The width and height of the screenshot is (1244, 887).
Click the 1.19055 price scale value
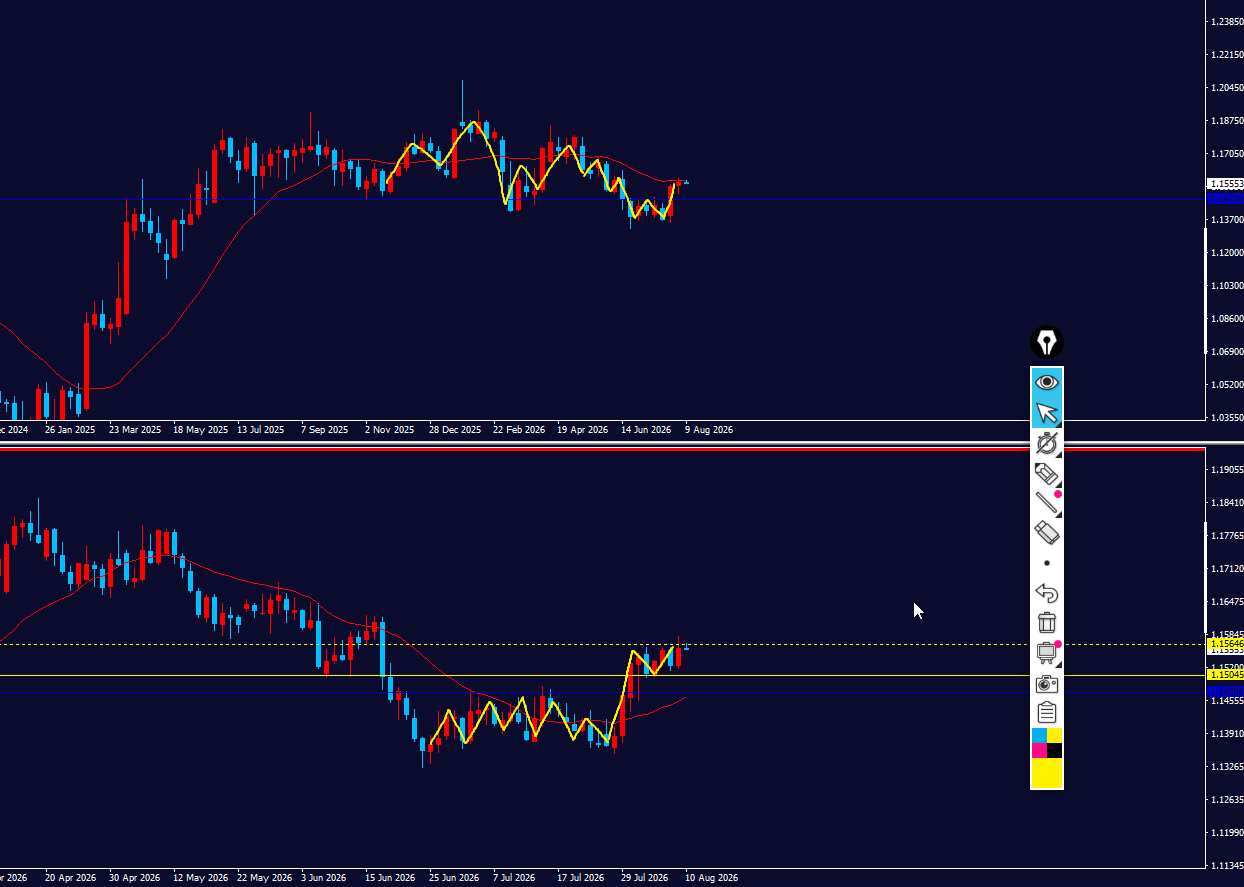tap(1226, 469)
